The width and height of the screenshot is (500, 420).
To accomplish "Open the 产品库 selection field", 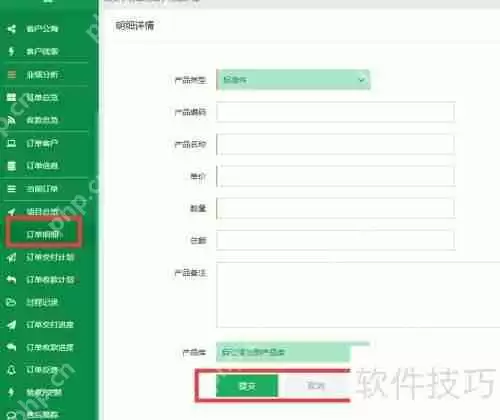I will tap(283, 352).
